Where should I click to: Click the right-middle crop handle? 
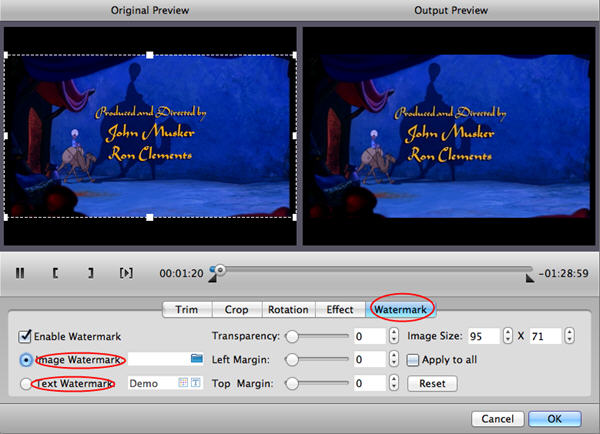pyautogui.click(x=295, y=136)
